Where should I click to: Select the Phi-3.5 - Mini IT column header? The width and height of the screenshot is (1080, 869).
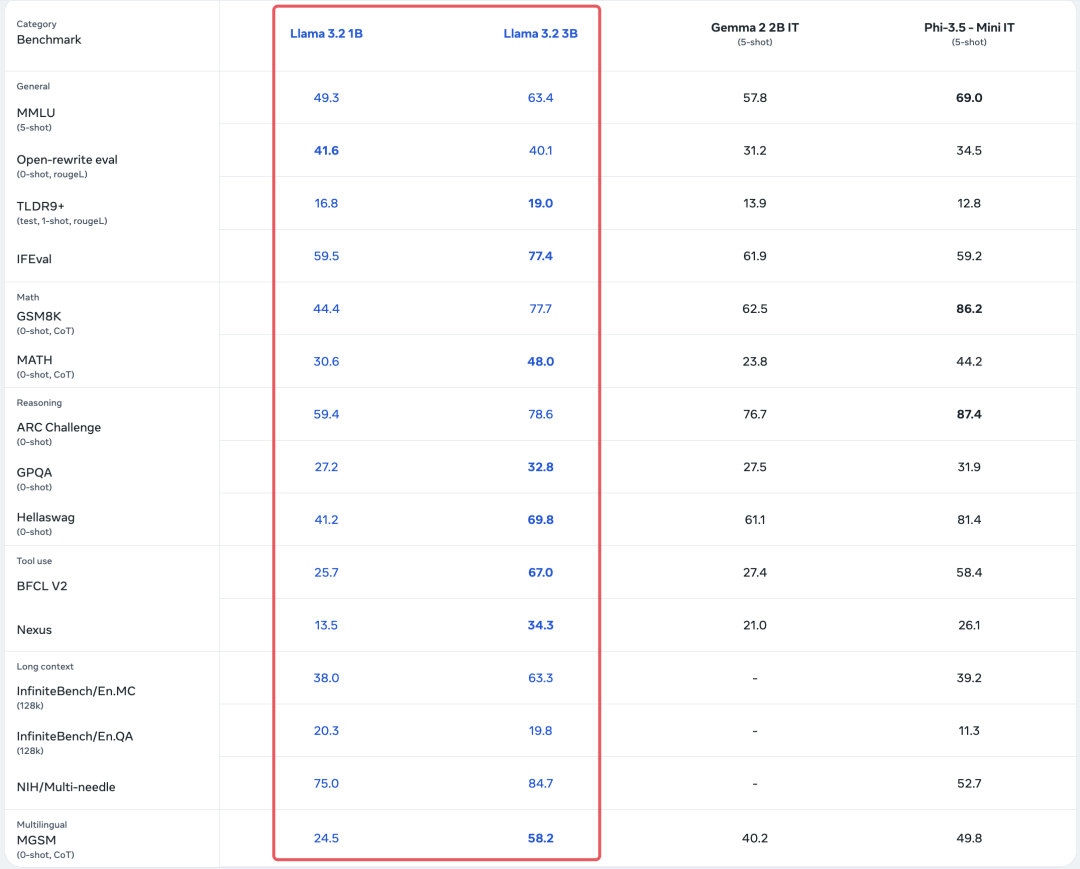point(969,28)
